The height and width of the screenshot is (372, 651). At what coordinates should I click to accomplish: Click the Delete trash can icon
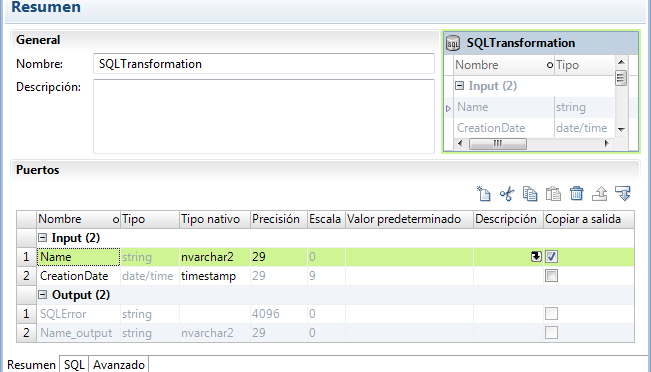pyautogui.click(x=576, y=194)
